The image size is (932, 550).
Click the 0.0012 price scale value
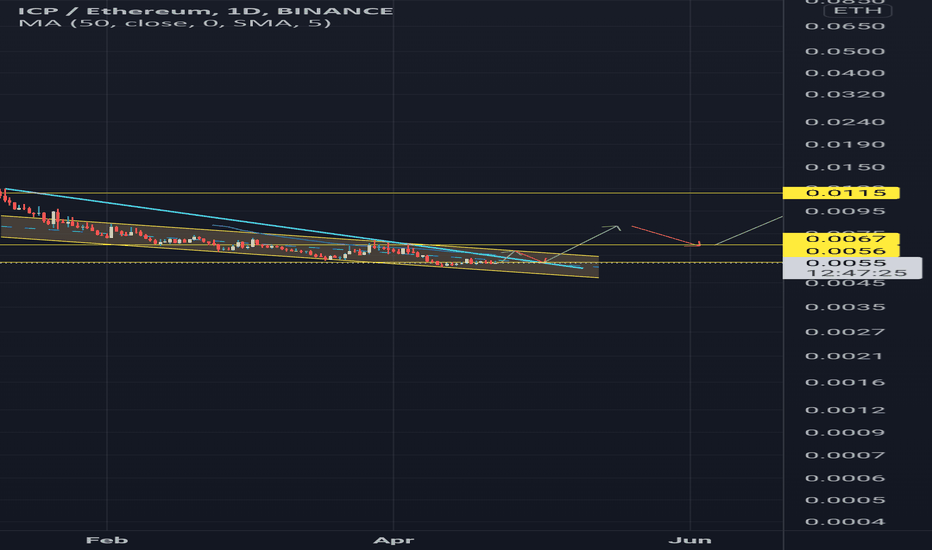pos(845,410)
